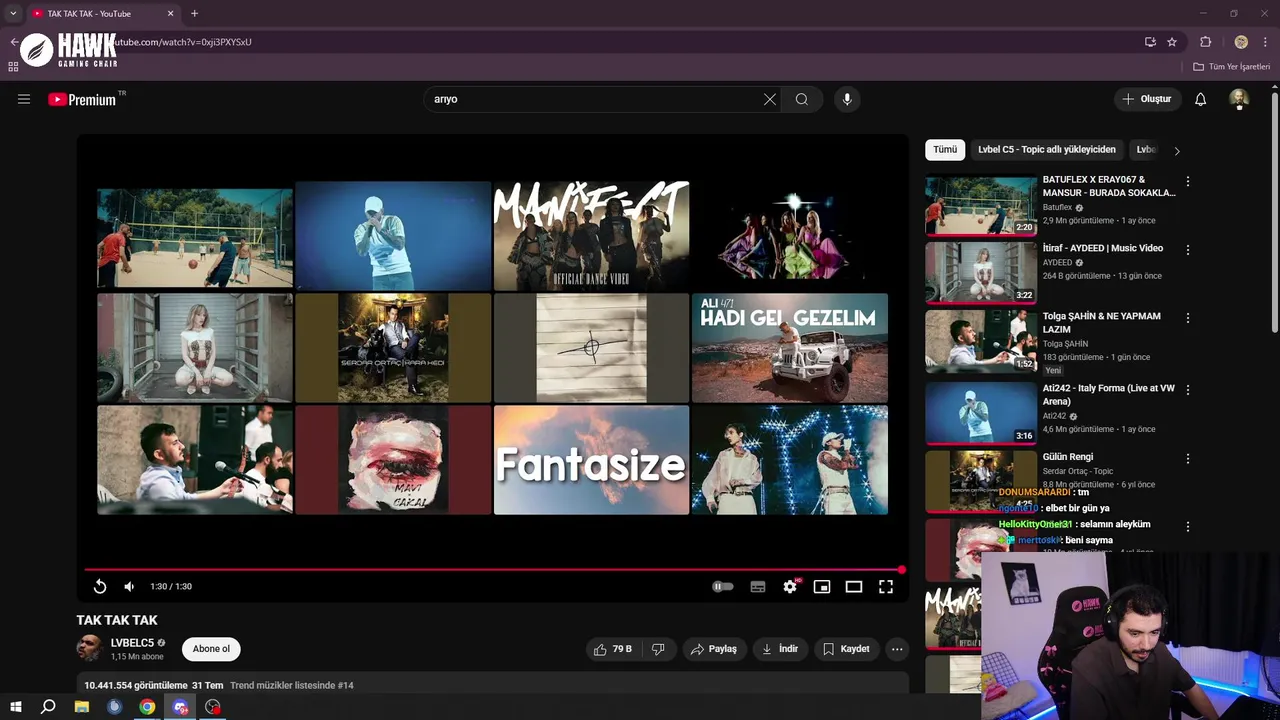Viewport: 1280px width, 720px height.
Task: Close the TAK TAK TAK tab
Action: point(170,13)
